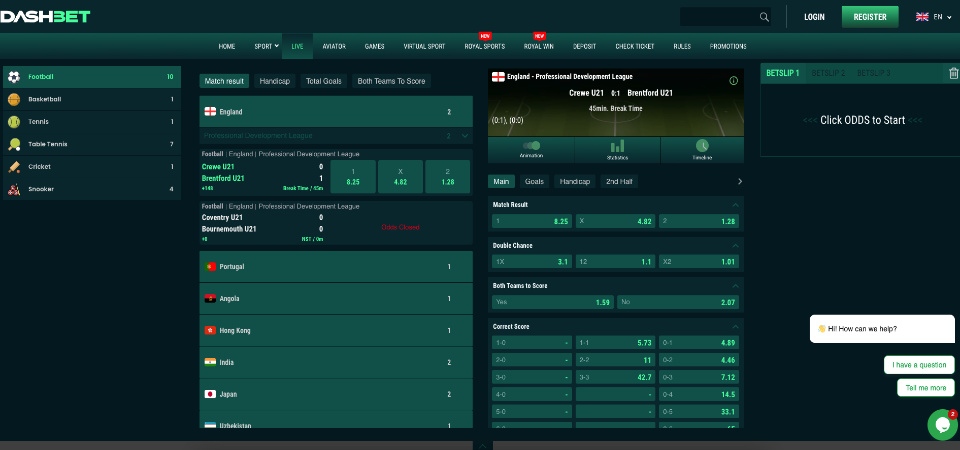
Task: Select the Hong Kong flag row
Action: (336, 331)
